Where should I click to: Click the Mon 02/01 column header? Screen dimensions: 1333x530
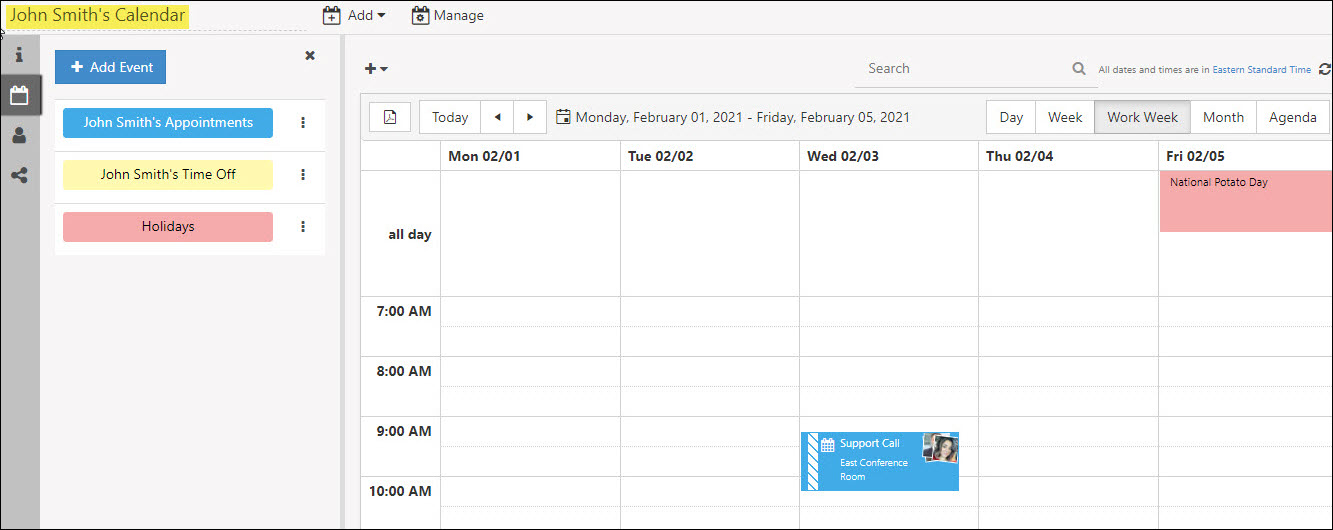[530, 156]
